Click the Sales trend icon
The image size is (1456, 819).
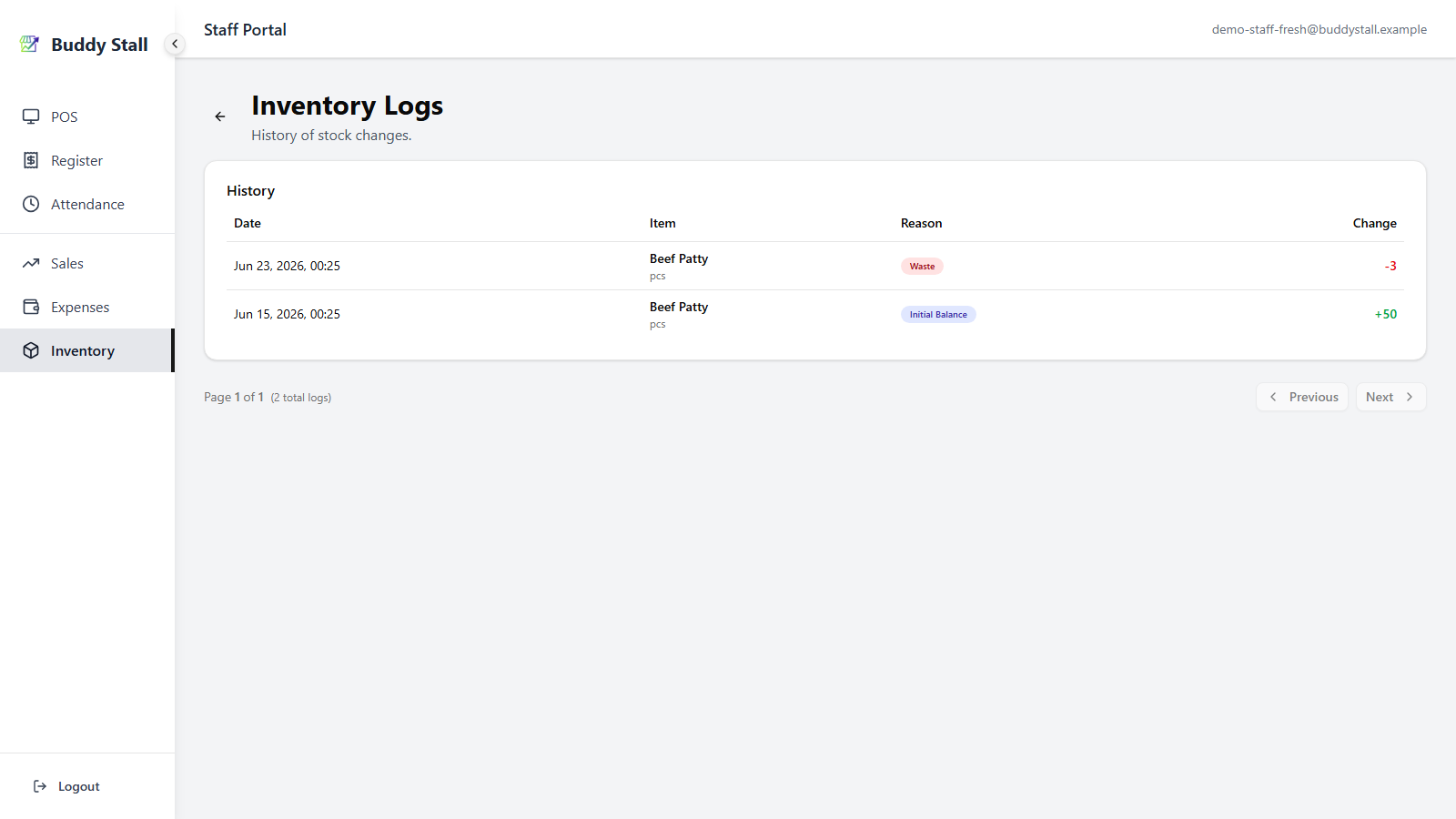click(x=31, y=263)
